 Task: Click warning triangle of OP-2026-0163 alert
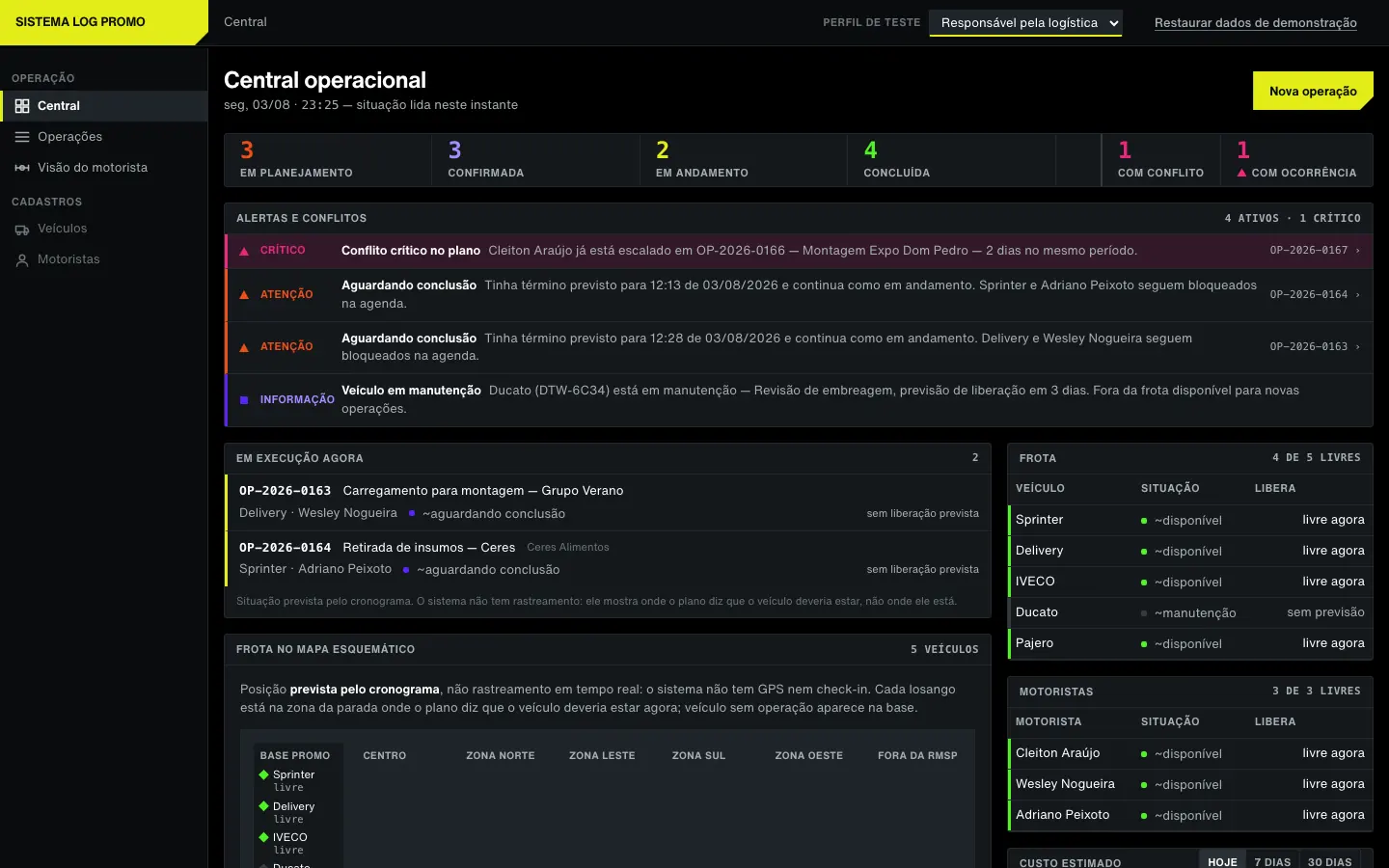coord(244,347)
